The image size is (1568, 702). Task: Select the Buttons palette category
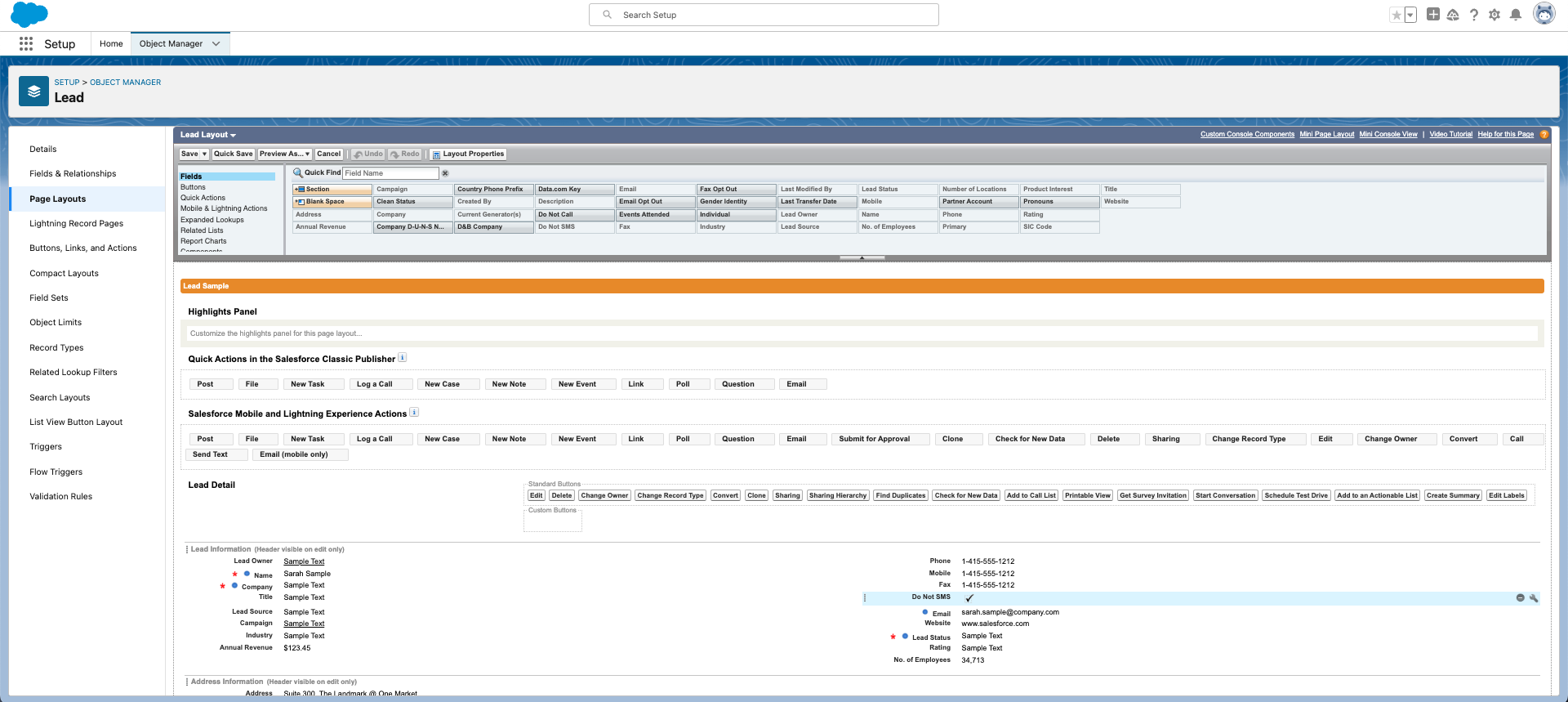tap(194, 188)
